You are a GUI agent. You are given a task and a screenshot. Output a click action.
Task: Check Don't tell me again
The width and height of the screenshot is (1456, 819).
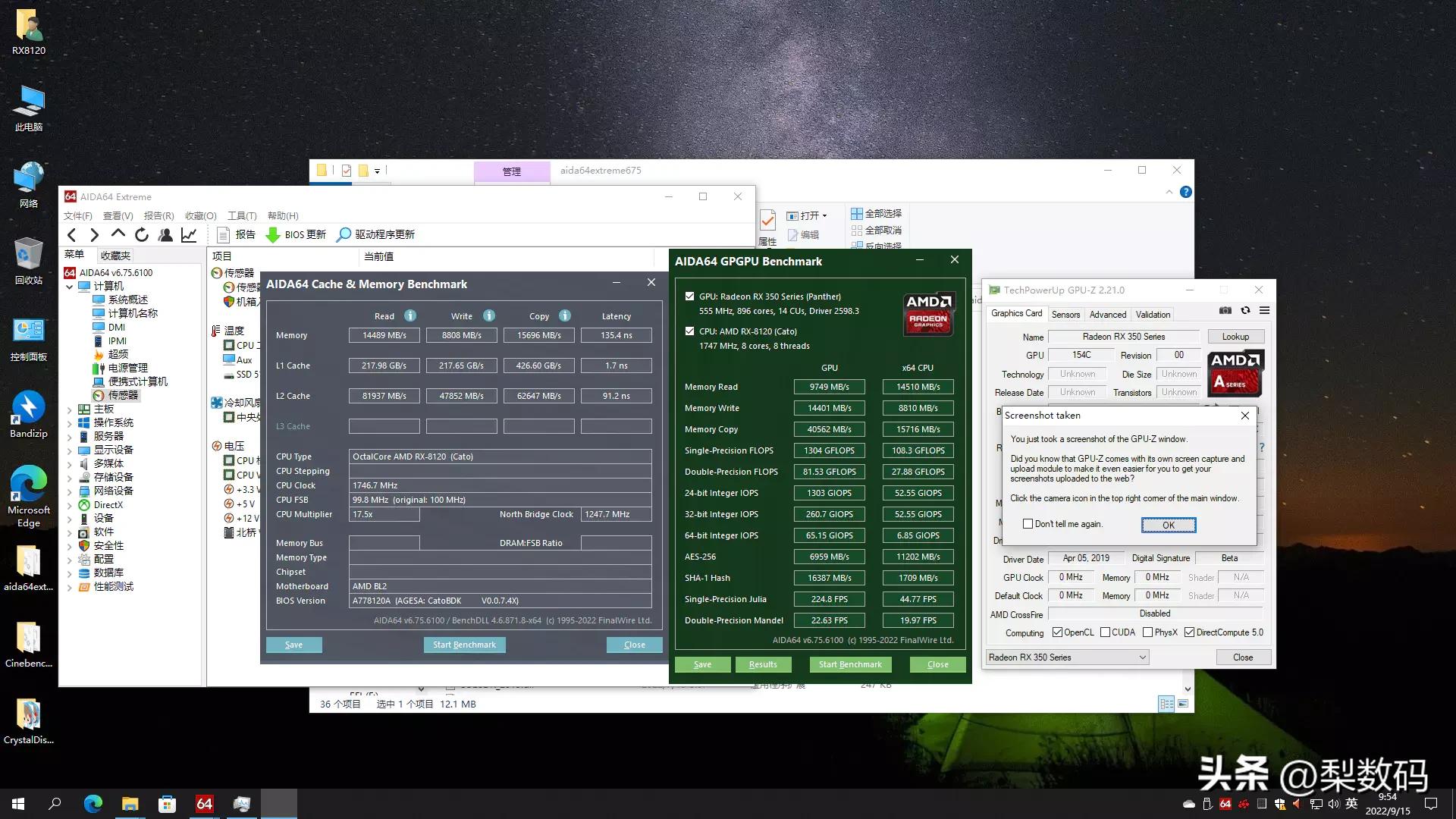pos(1028,523)
